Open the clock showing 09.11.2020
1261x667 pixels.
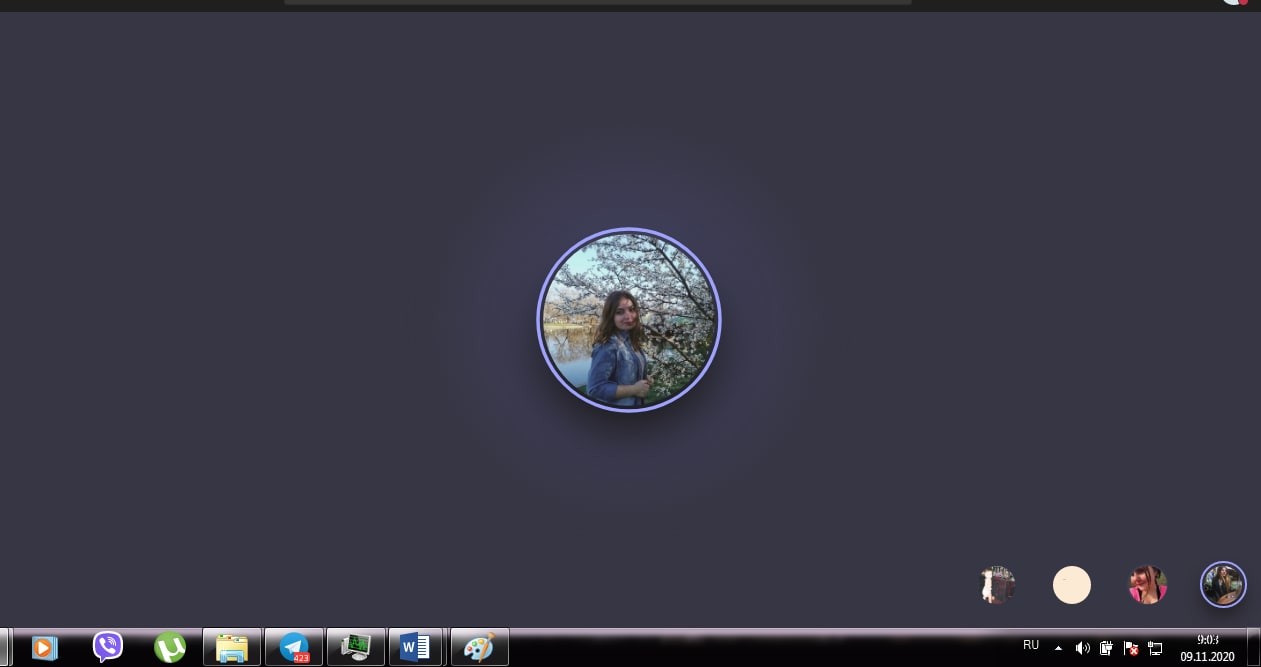1207,648
